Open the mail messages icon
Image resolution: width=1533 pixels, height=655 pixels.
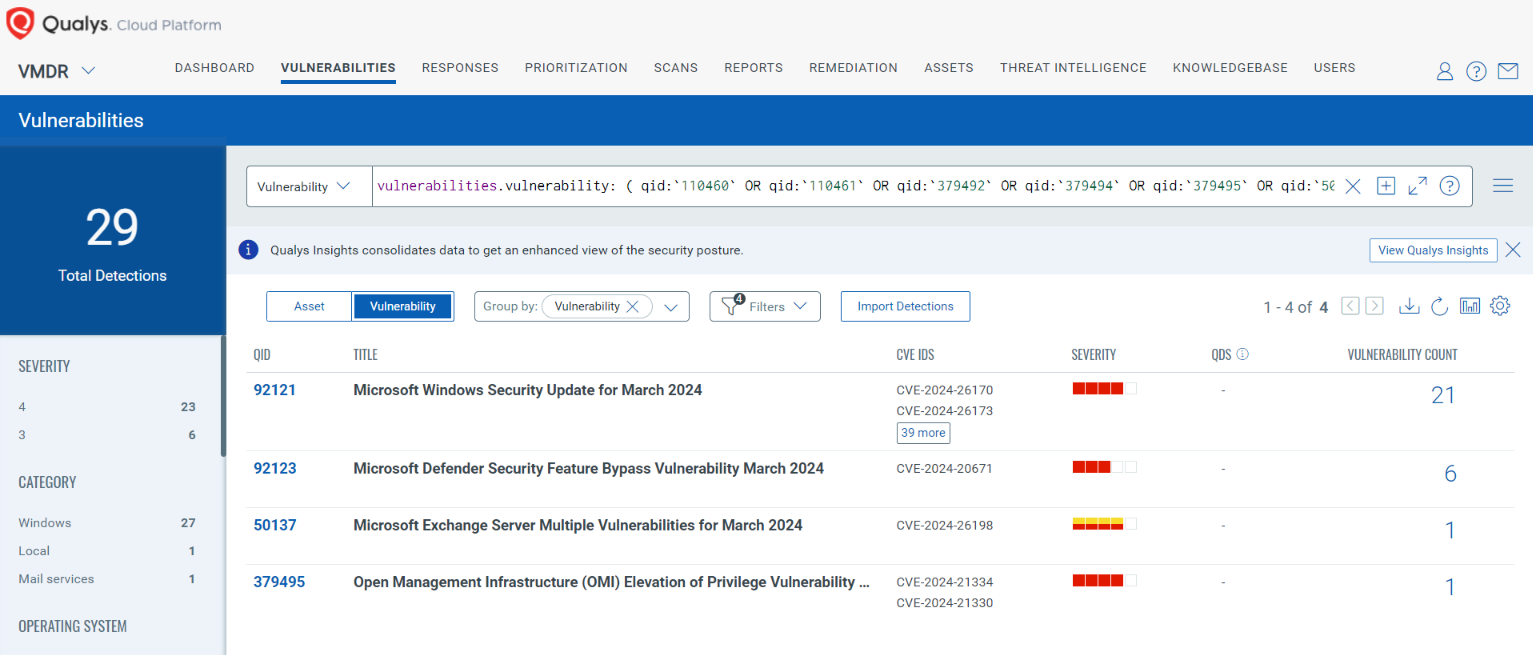(x=1508, y=71)
